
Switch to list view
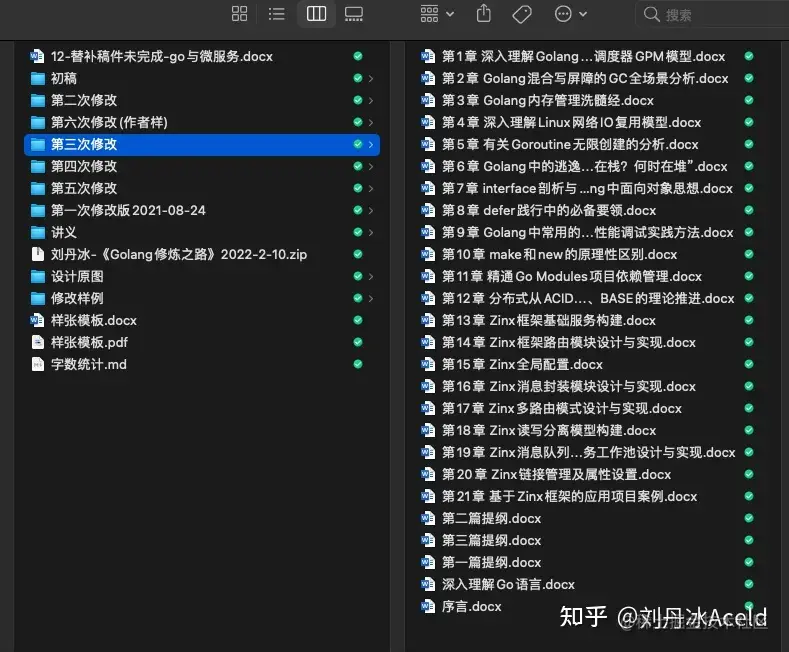click(277, 14)
